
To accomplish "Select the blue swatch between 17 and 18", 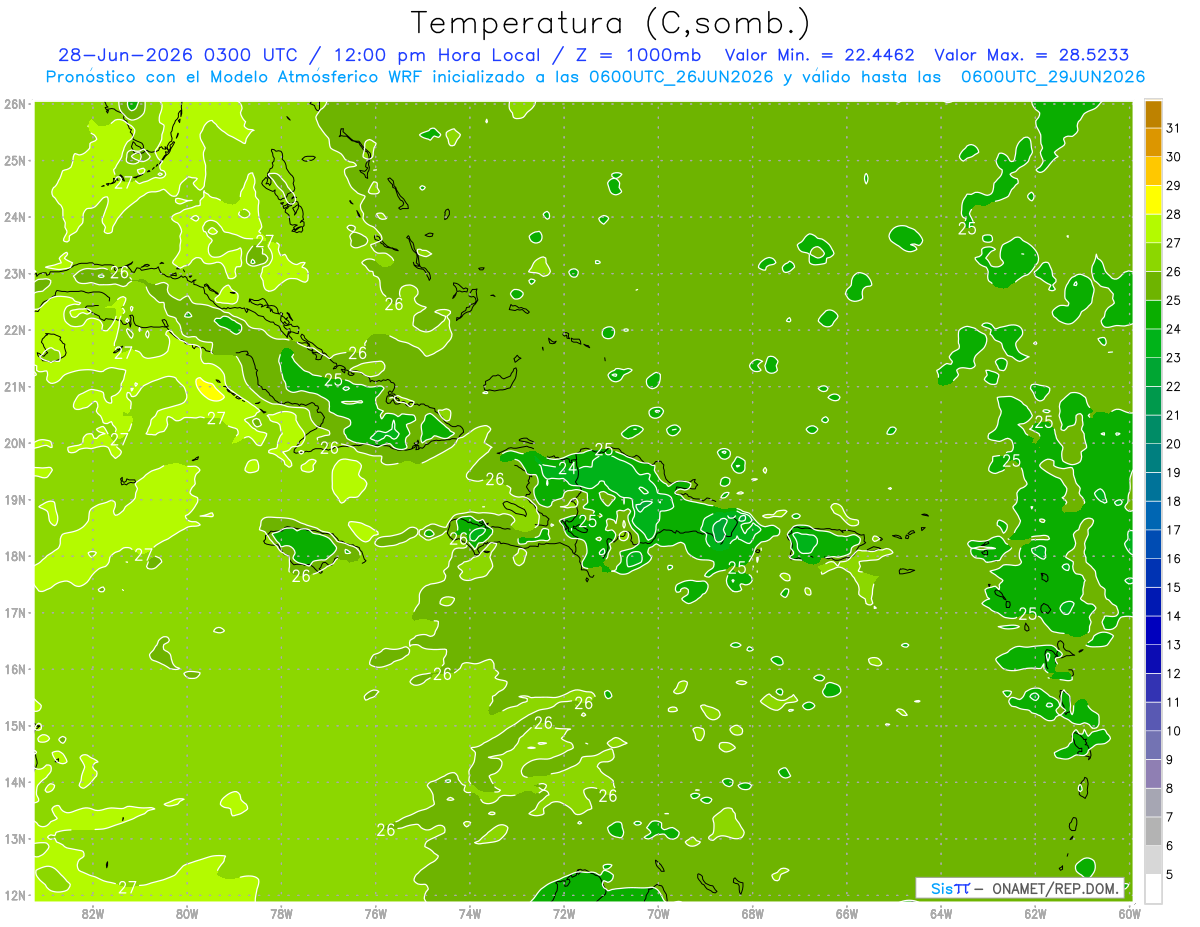I will (1153, 516).
